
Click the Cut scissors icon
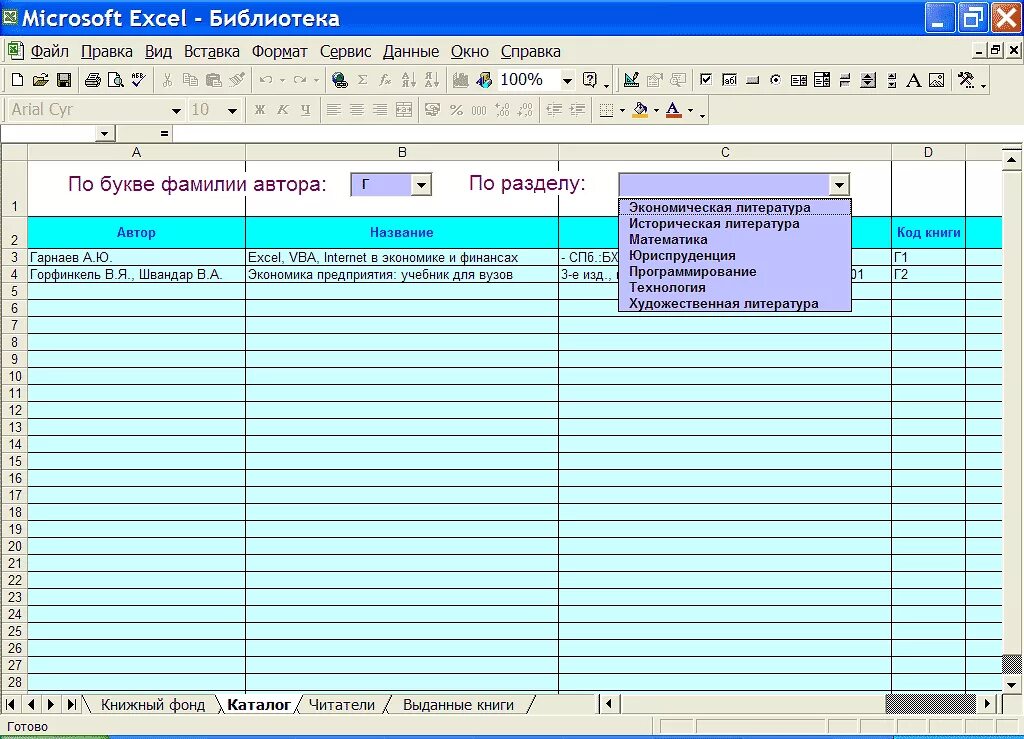tap(167, 80)
